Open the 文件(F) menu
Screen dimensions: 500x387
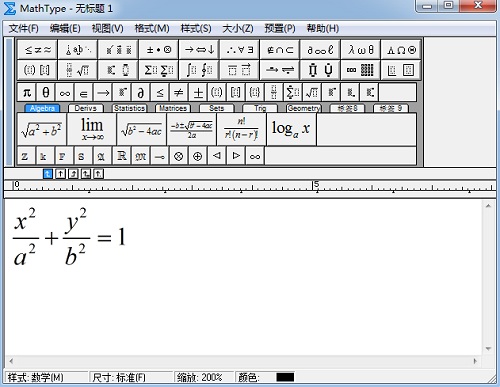[x=23, y=28]
